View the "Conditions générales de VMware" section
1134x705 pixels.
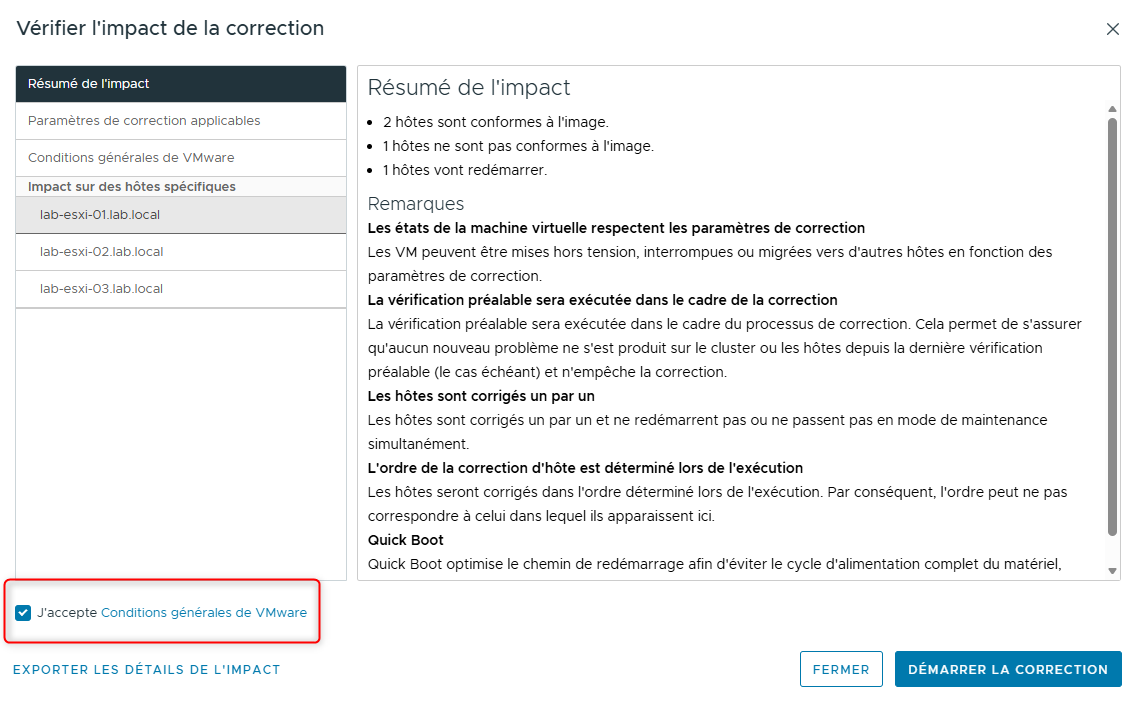pyautogui.click(x=130, y=156)
